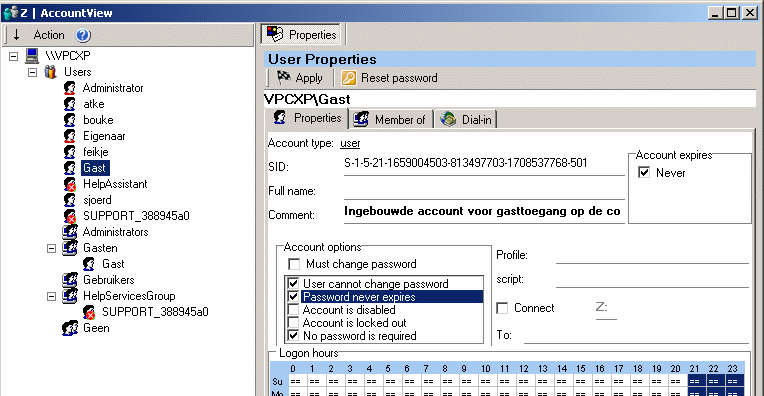This screenshot has width=764, height=396.
Task: Collapse the Gasten group node
Action: point(52,248)
